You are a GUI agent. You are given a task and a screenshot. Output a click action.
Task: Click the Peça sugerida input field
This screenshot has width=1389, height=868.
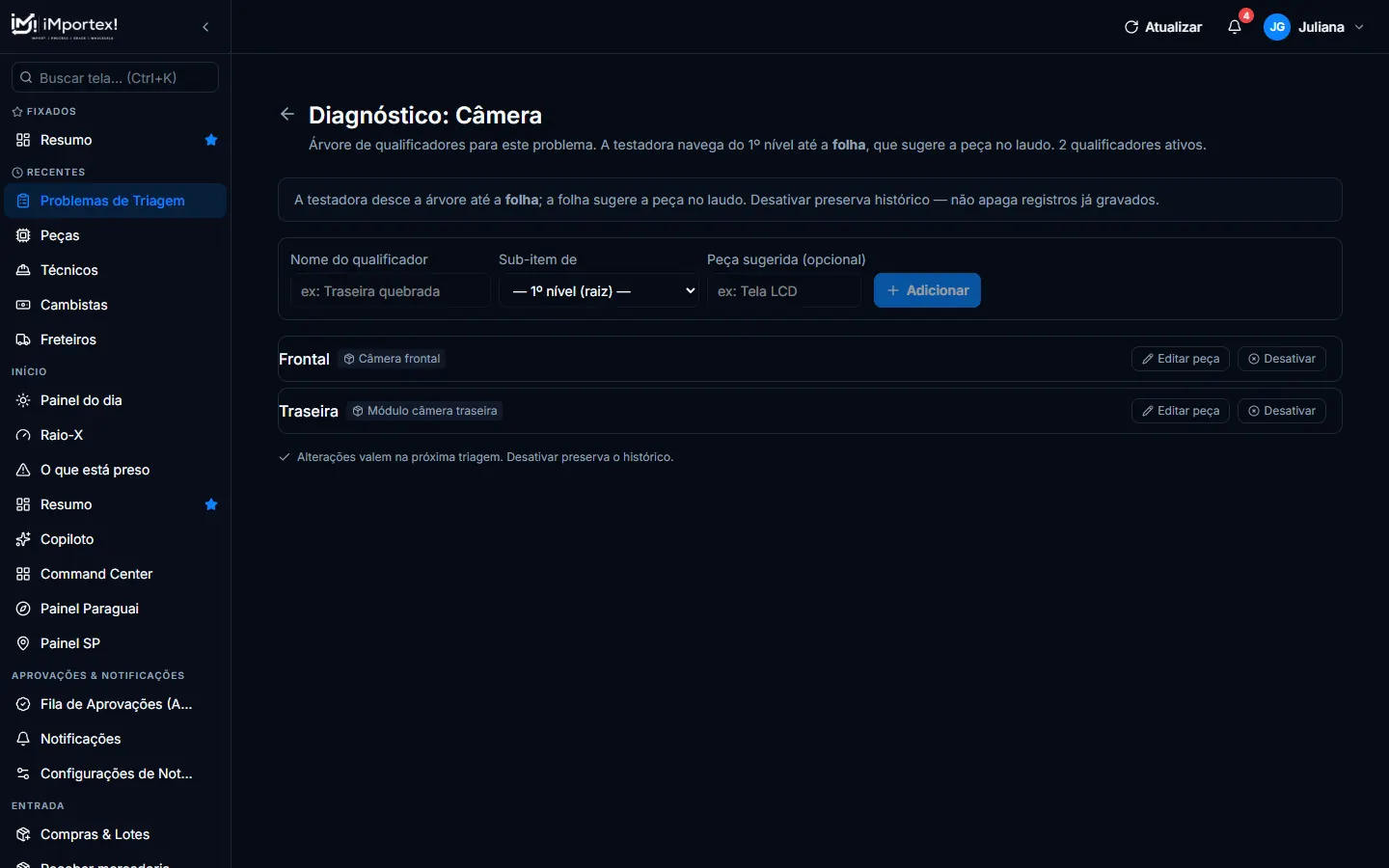[x=784, y=290]
